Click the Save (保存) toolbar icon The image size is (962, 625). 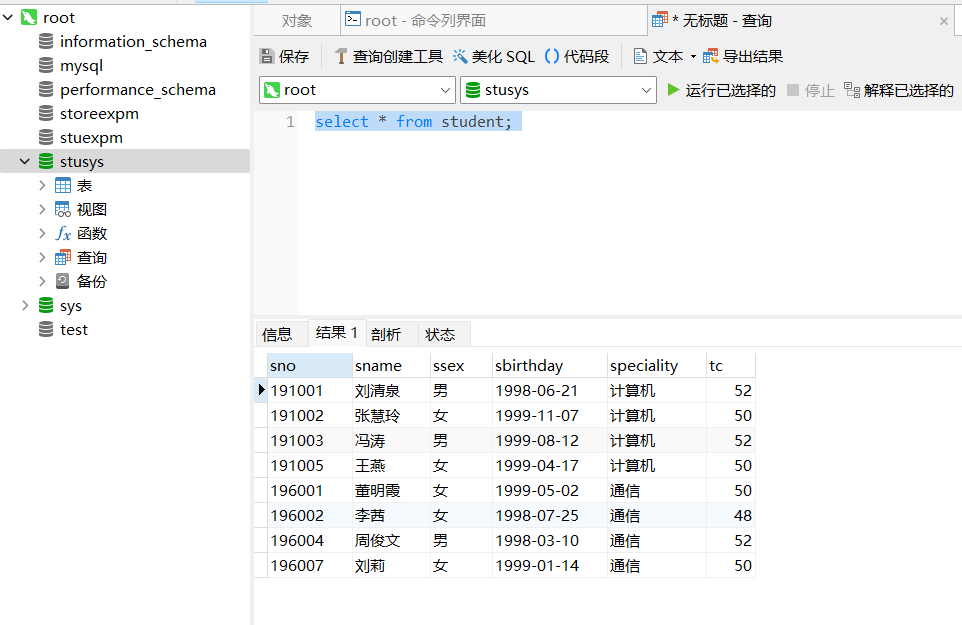[267, 57]
